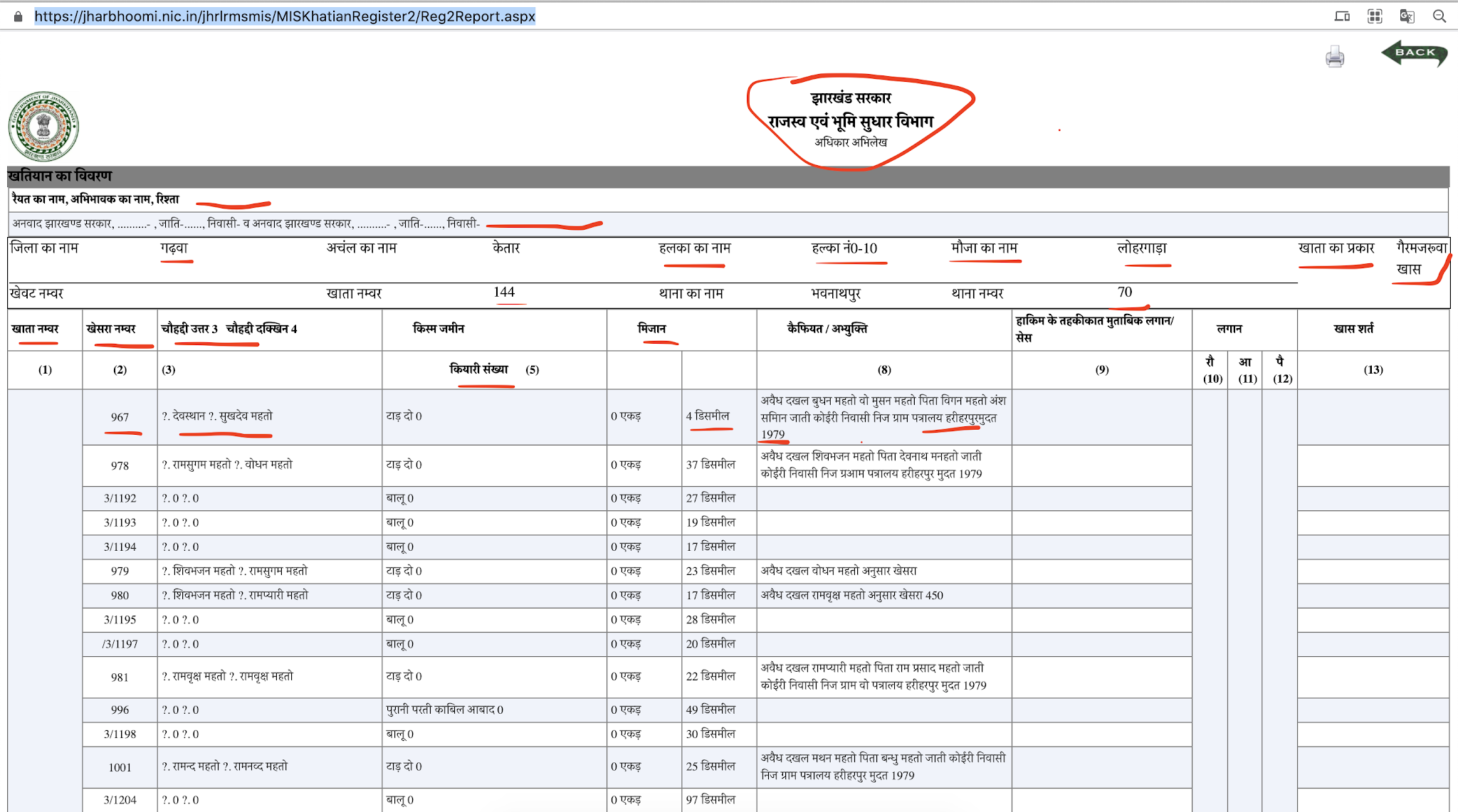The height and width of the screenshot is (812, 1458).
Task: Click the झारखंड सरकार heading text
Action: (x=851, y=98)
